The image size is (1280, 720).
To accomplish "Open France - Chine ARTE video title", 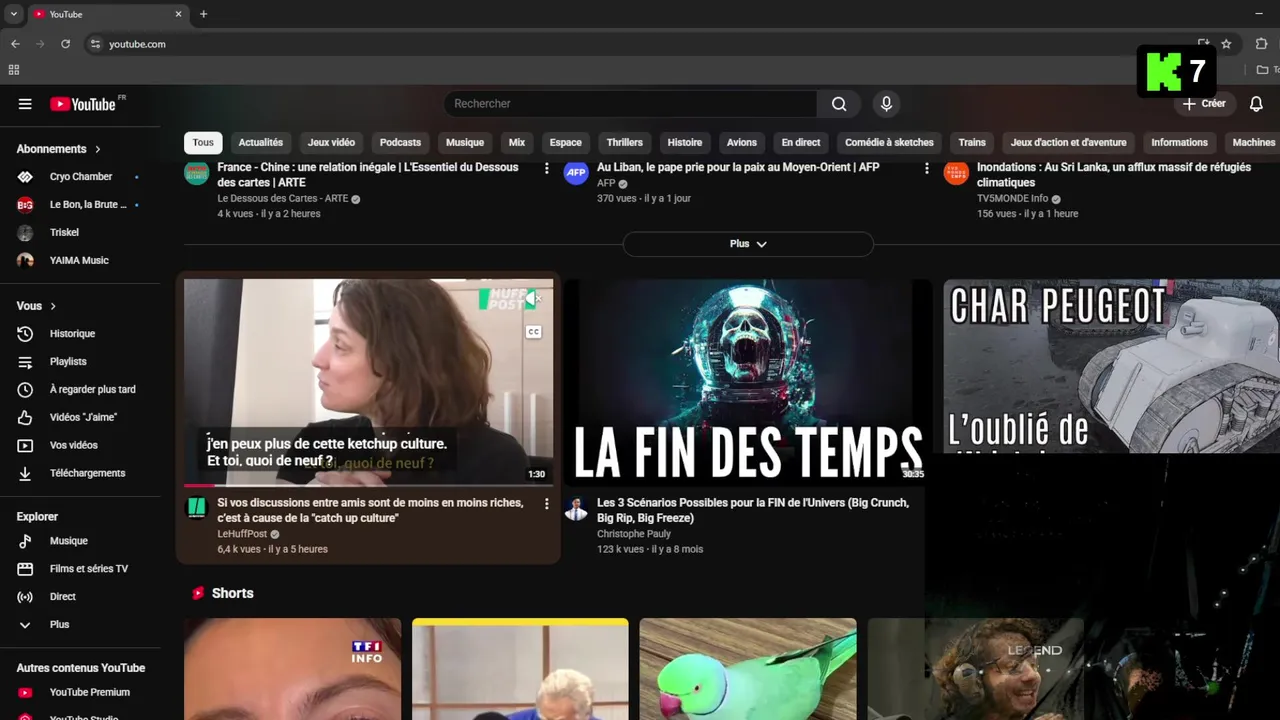I will tap(368, 175).
